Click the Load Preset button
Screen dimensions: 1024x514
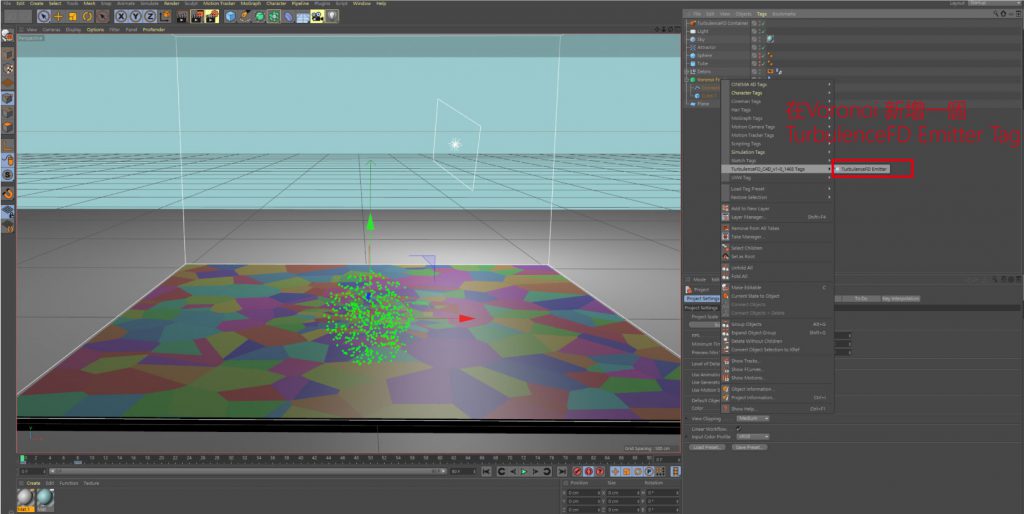coord(705,447)
